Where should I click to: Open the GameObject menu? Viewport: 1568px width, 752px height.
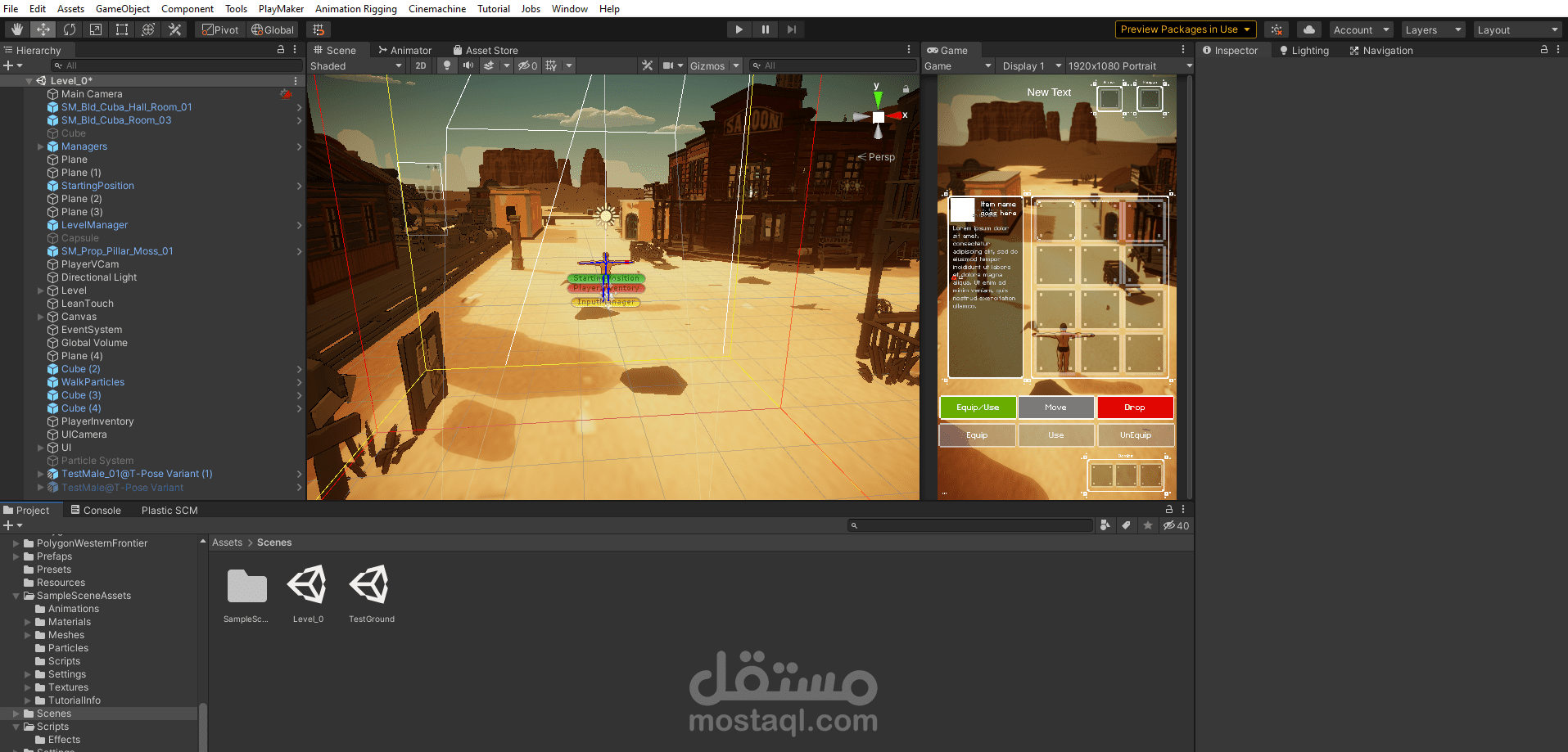tap(122, 9)
